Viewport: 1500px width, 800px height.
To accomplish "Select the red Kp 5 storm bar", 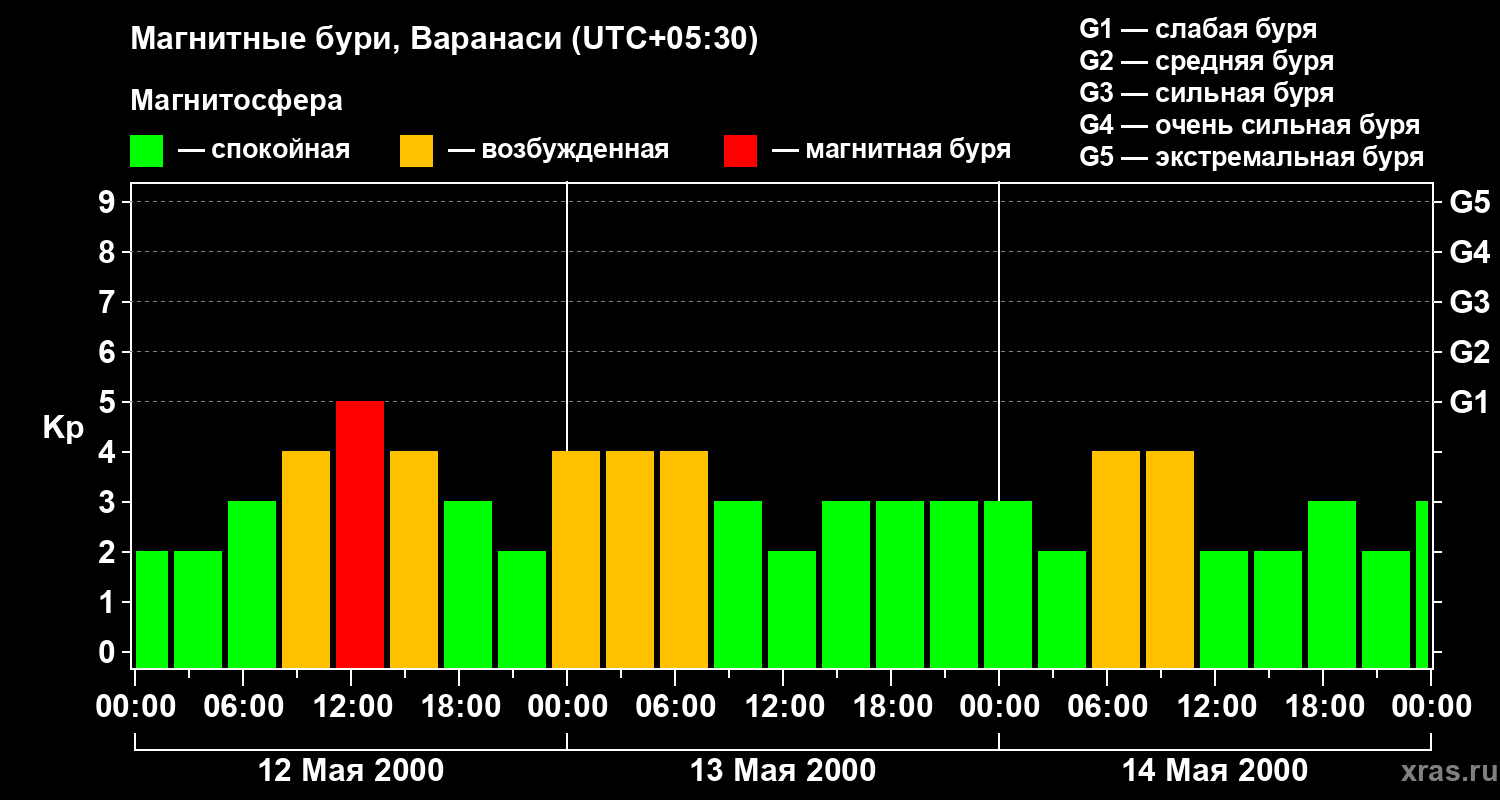I will coord(360,534).
